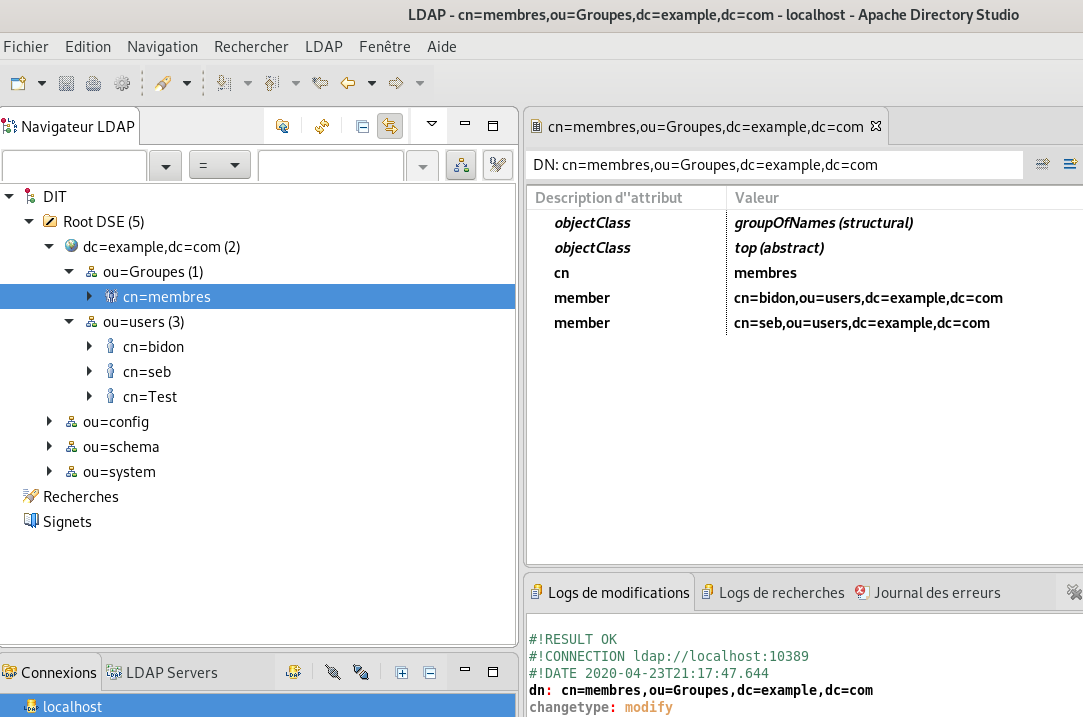1083x717 pixels.
Task: Open the Fichier menu
Action: (x=26, y=47)
